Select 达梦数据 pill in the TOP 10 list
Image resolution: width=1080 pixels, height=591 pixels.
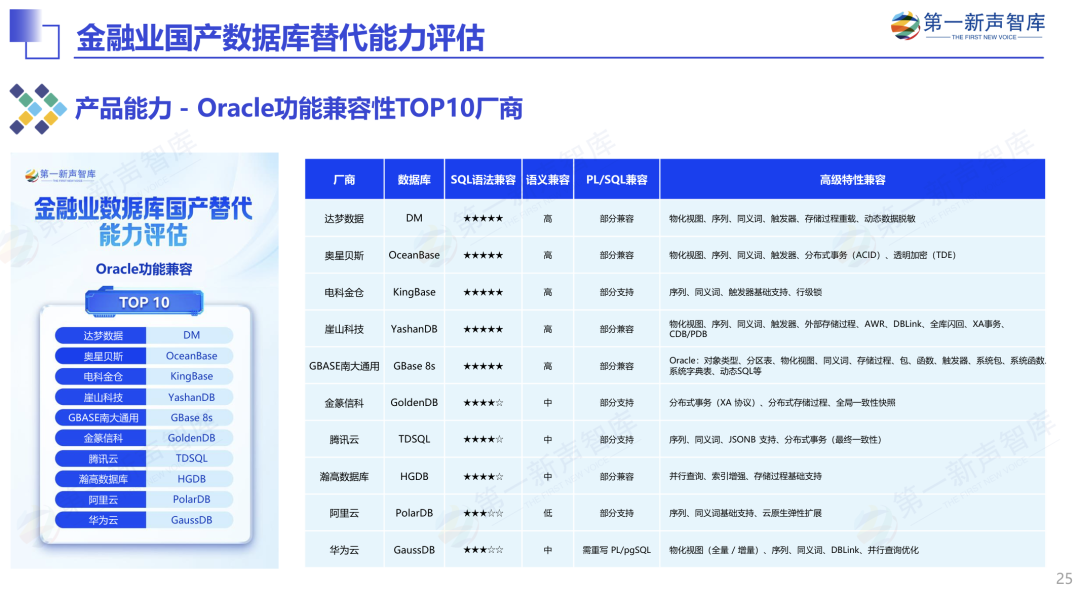(101, 335)
